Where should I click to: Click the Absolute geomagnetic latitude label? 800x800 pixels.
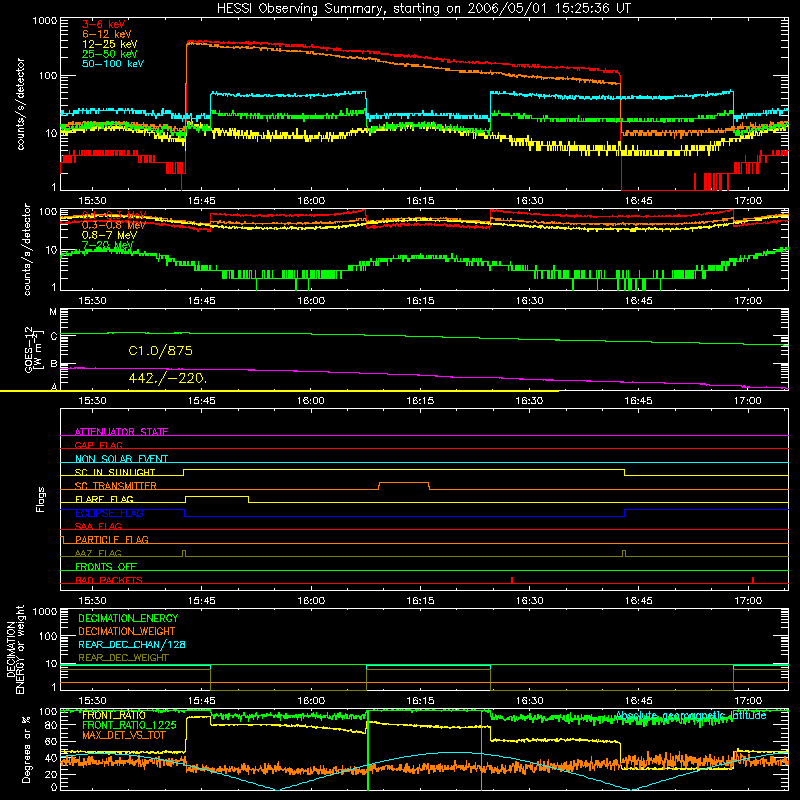691,716
